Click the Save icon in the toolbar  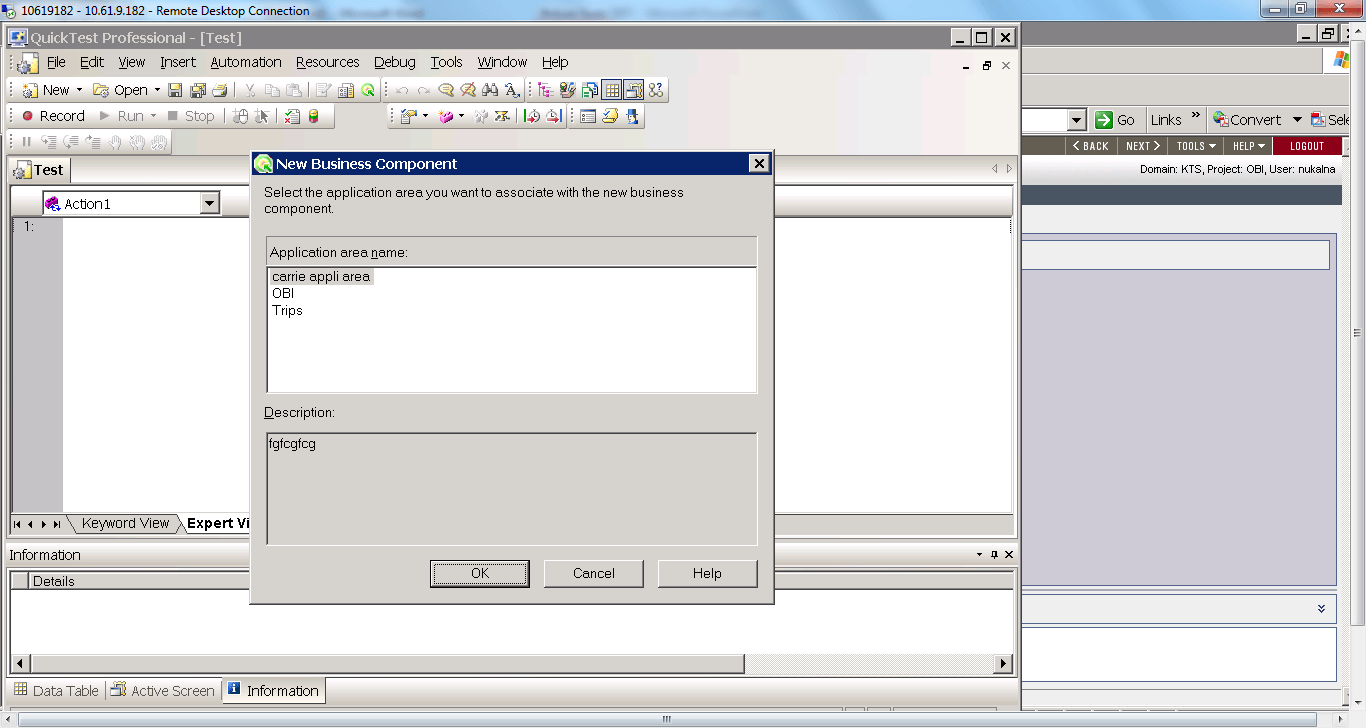pos(175,90)
